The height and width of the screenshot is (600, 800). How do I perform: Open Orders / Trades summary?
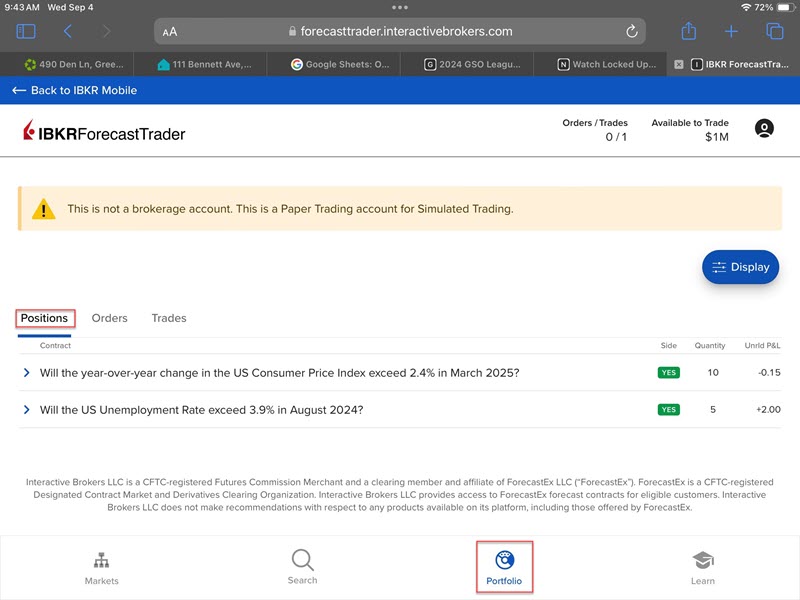tap(595, 130)
